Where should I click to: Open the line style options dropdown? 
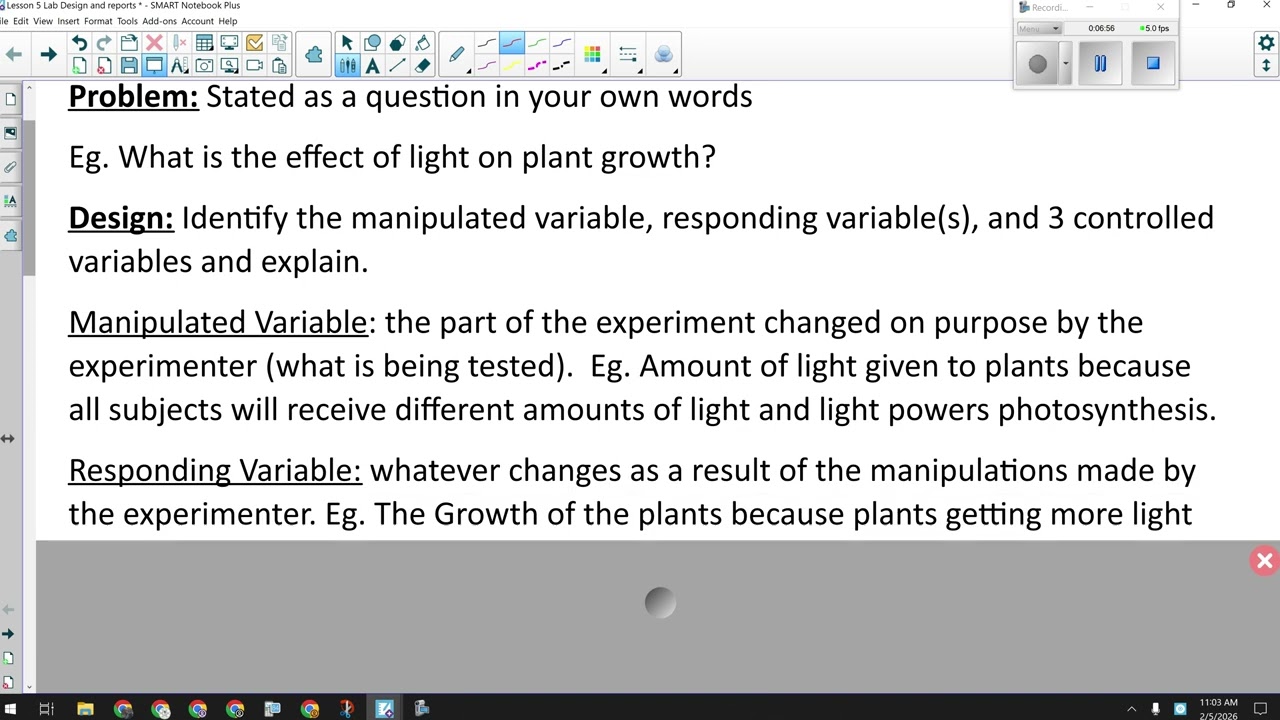628,55
